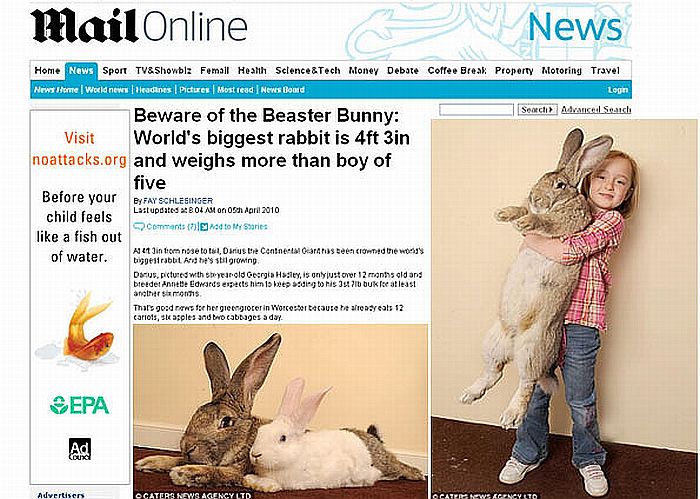Open the two rabbits photo

280,412
